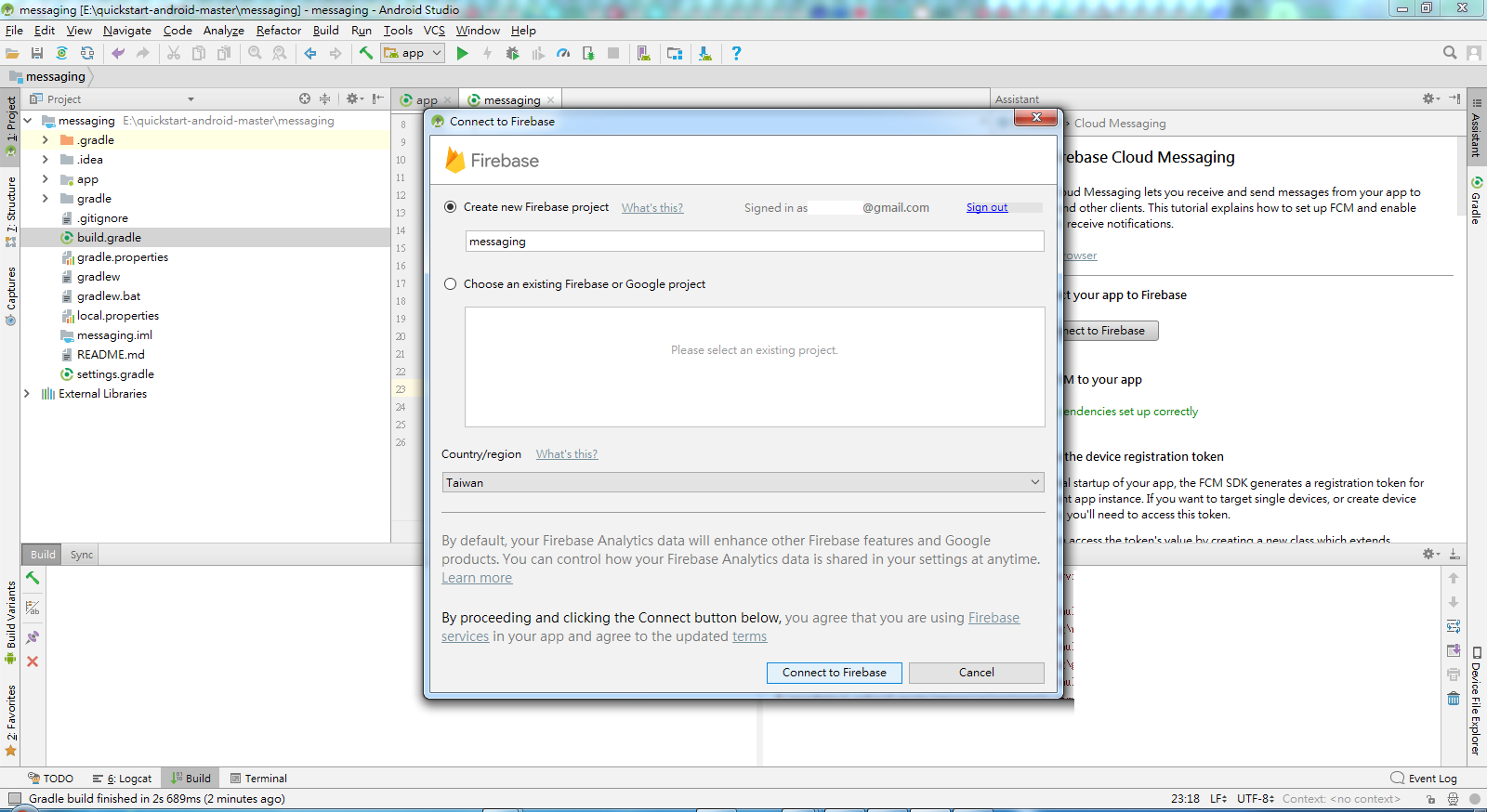Viewport: 1487px width, 812px height.
Task: Open Device File Explorer side tab
Action: coord(1476,701)
